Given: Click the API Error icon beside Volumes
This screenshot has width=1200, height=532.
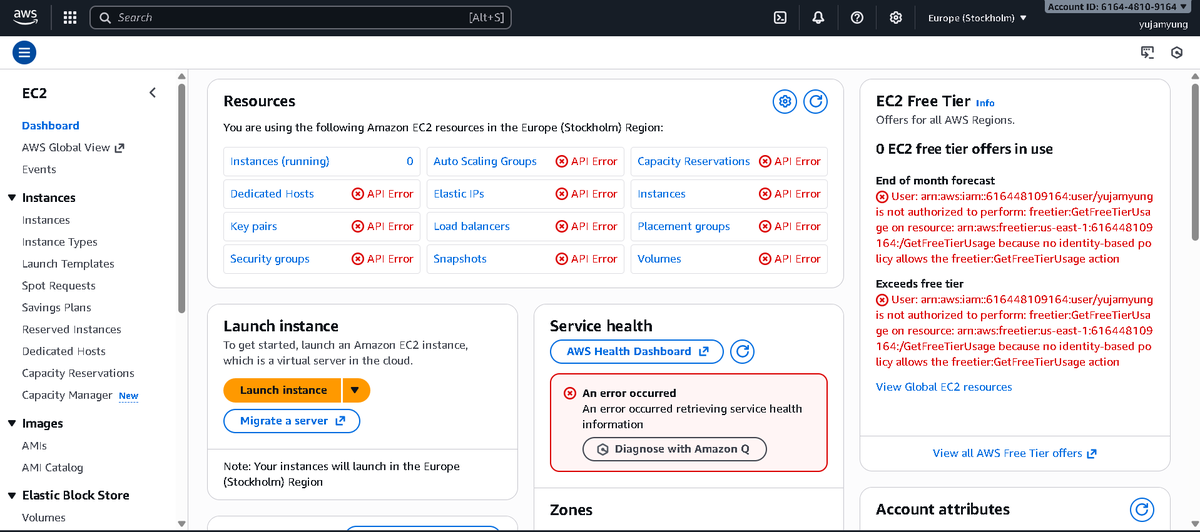Looking at the screenshot, I should pos(765,259).
